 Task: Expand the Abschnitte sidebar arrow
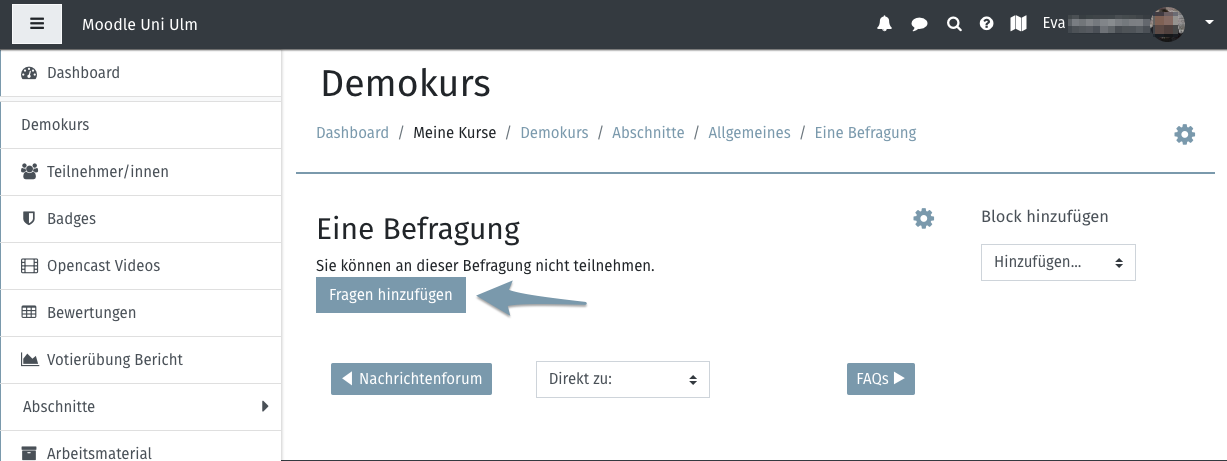[x=265, y=406]
